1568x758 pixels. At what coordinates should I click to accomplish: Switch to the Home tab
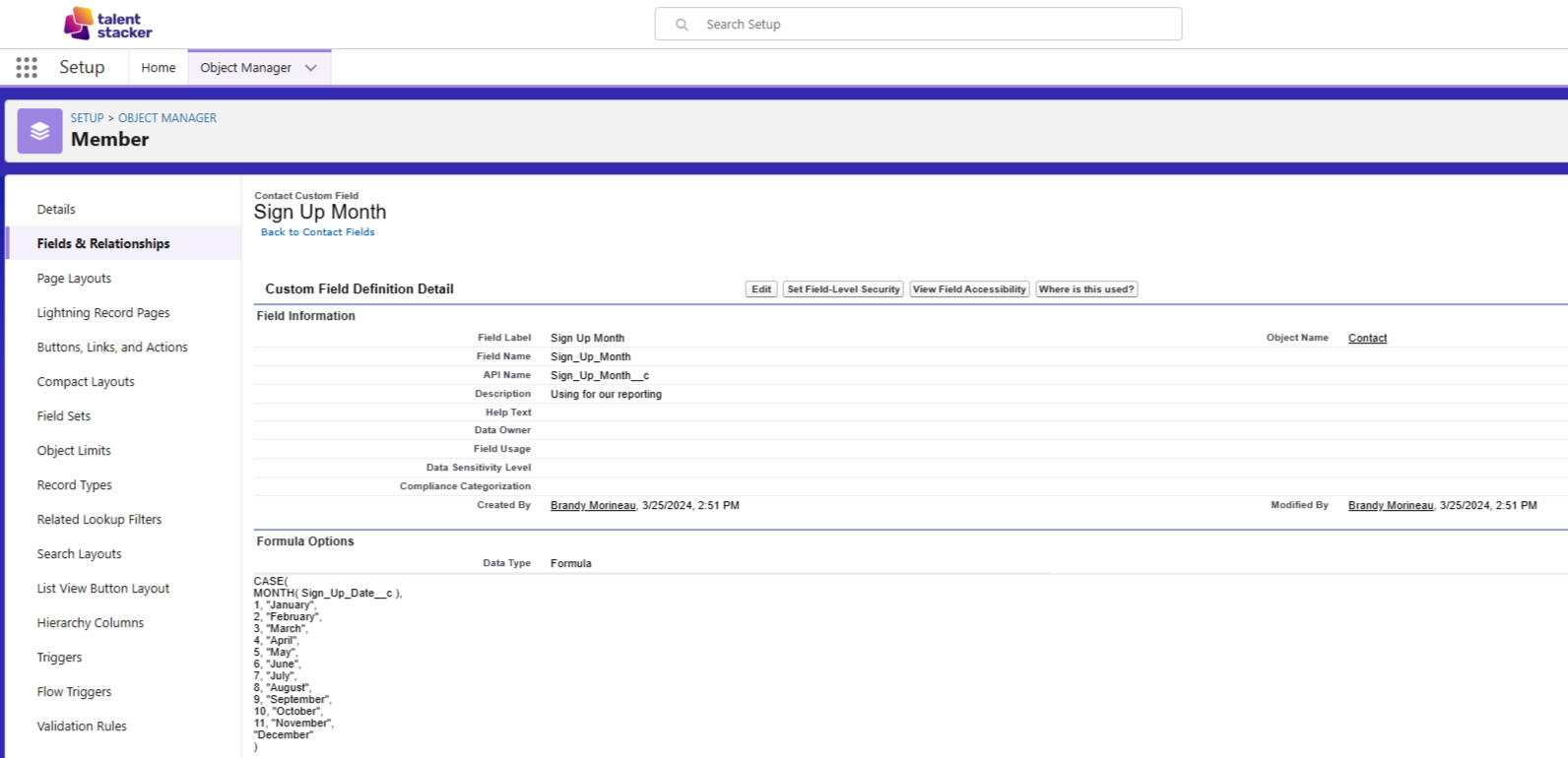(158, 68)
